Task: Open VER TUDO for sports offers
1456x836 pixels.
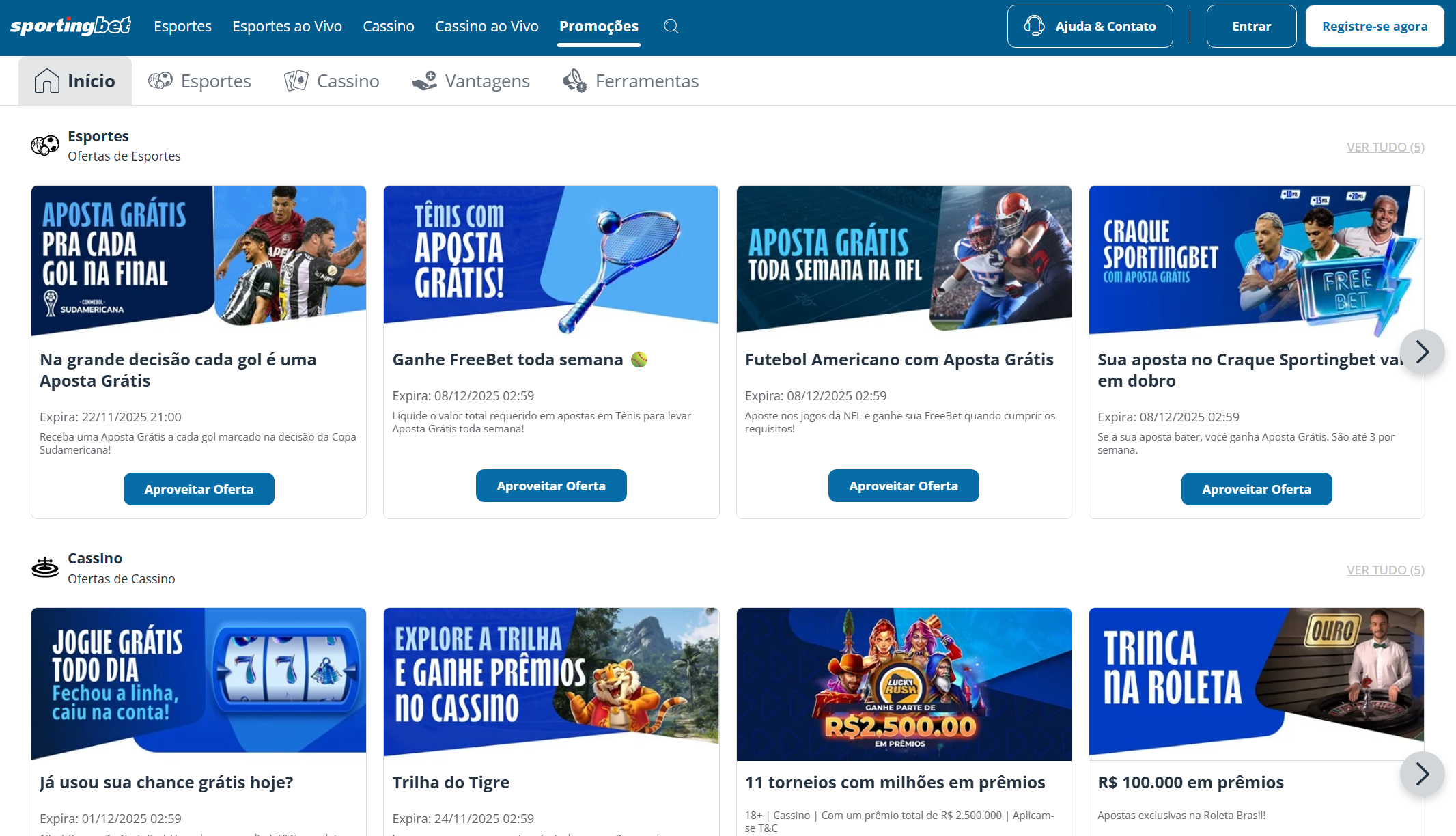Action: (1384, 146)
